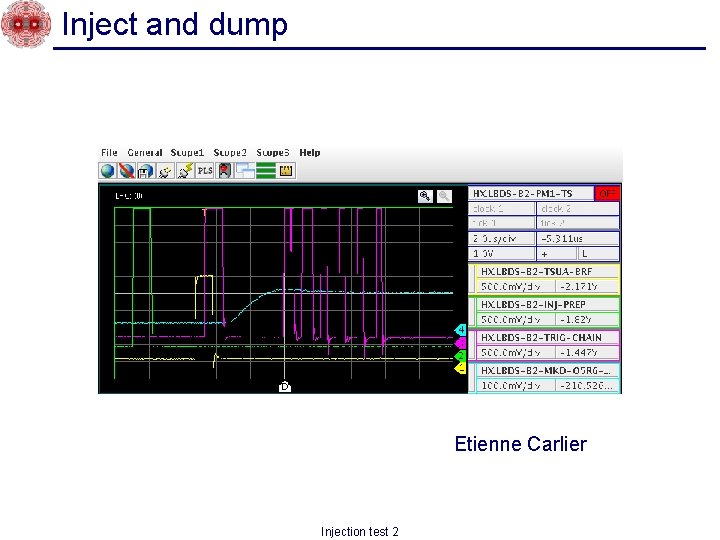Click the HX.LBDS-B2-INJ-PREP channel label
The width and height of the screenshot is (720, 540).
[547, 304]
